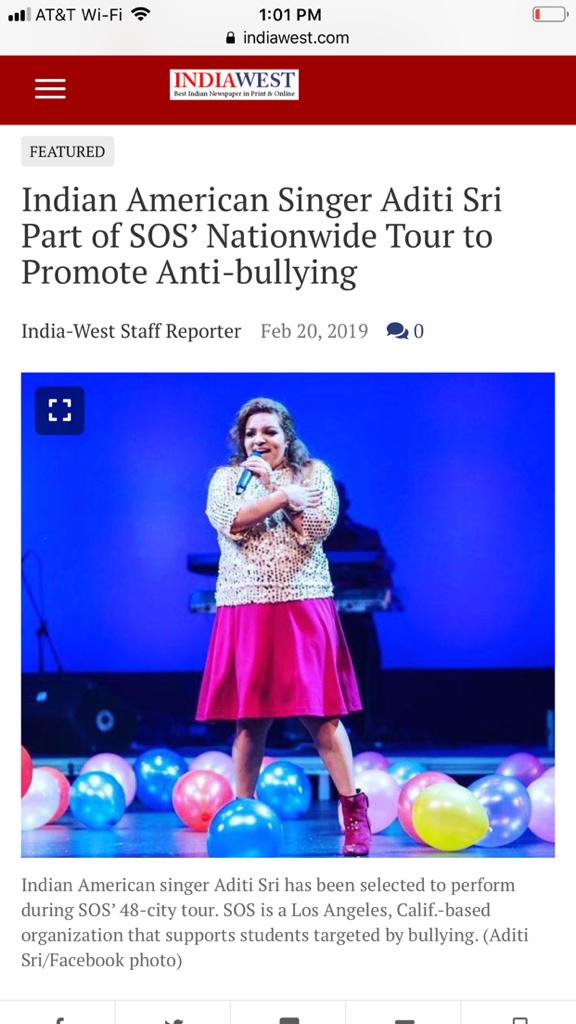
Task: Open comments via the speech bubble icon
Action: coord(397,331)
